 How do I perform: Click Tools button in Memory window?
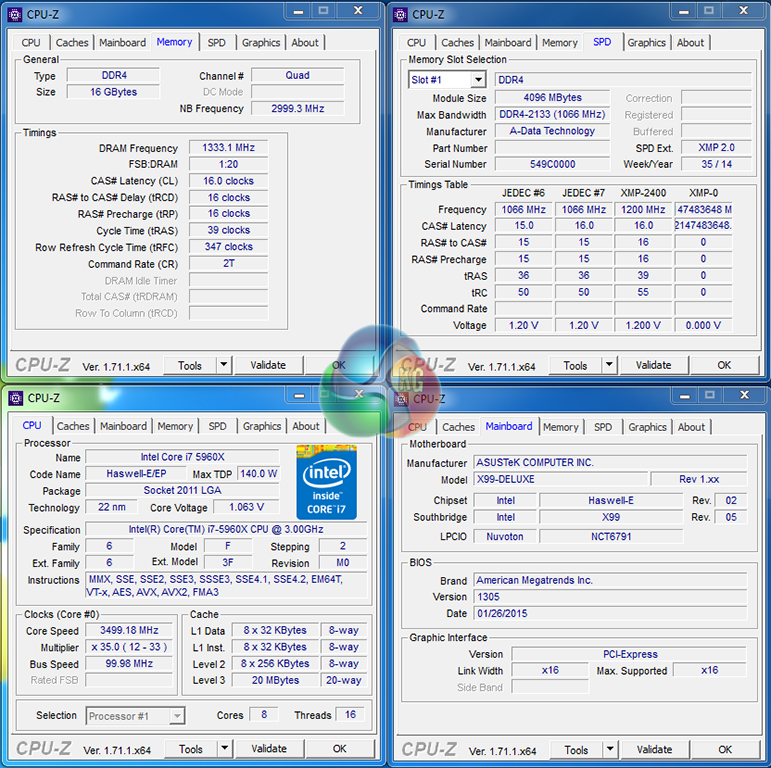(190, 365)
